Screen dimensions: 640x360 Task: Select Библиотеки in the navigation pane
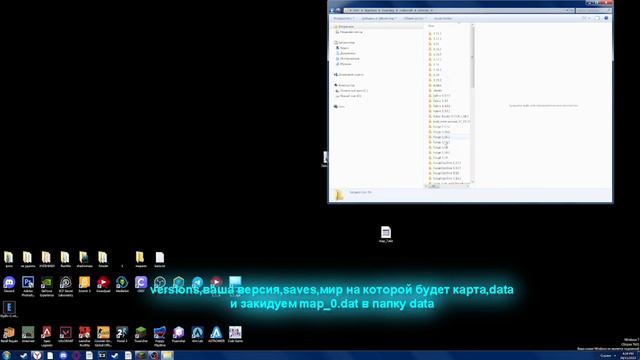tap(344, 42)
